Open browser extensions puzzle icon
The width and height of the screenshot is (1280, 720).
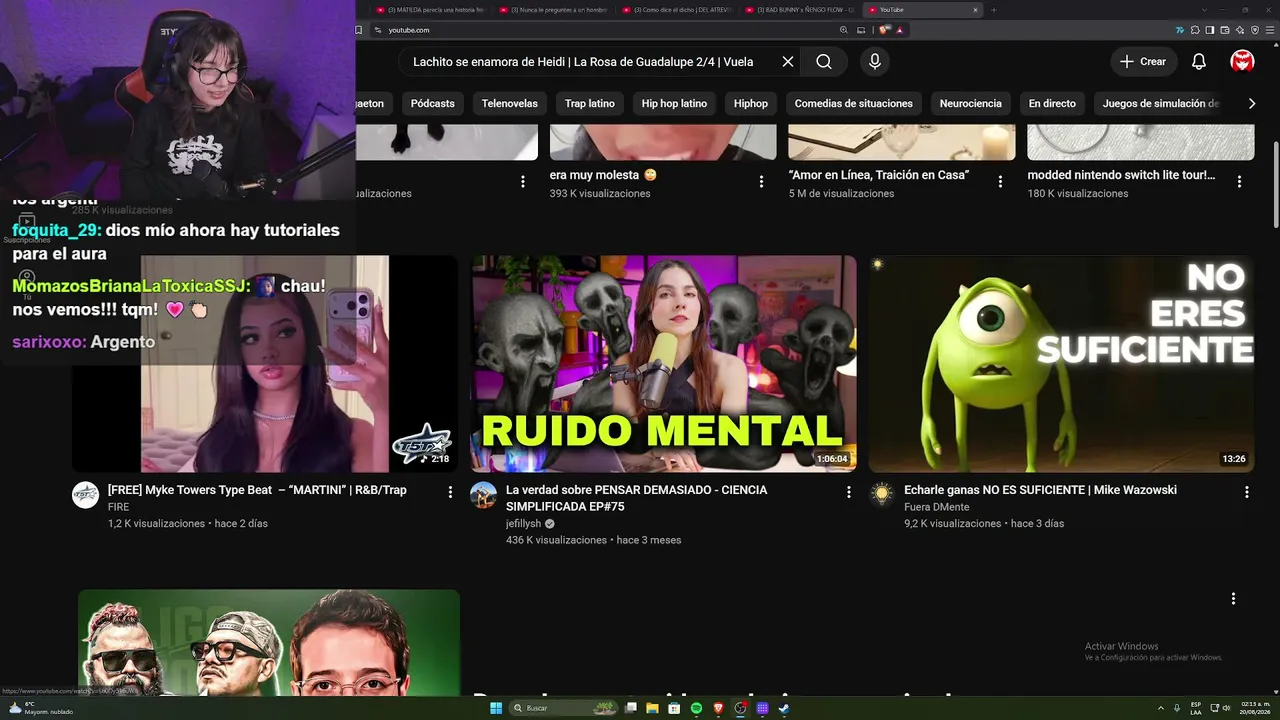pyautogui.click(x=1195, y=30)
